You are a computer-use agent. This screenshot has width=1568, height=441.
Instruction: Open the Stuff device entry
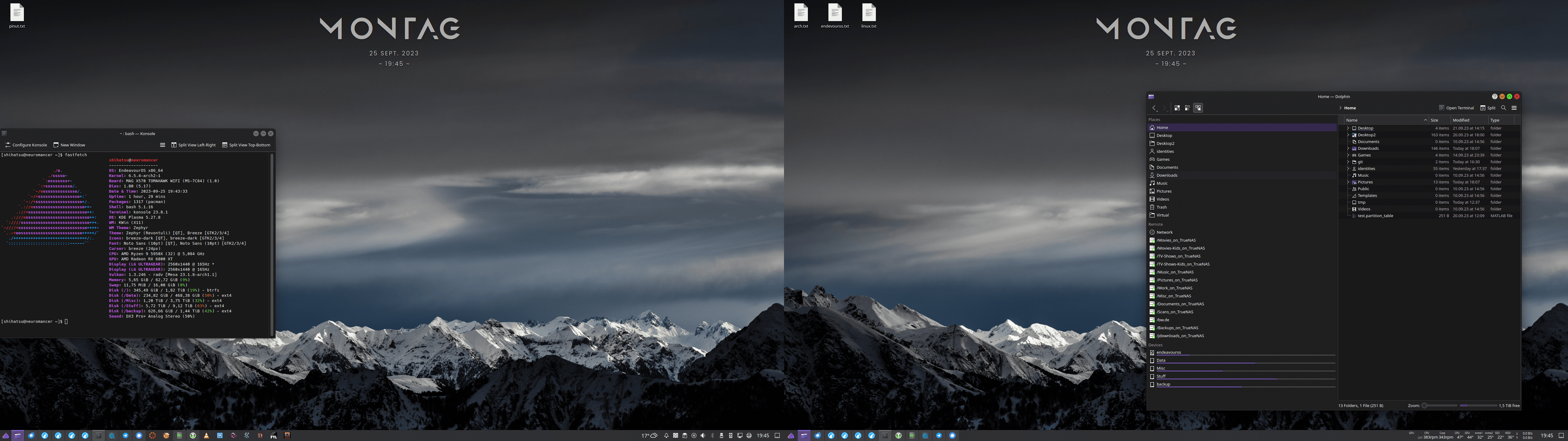point(1242,376)
